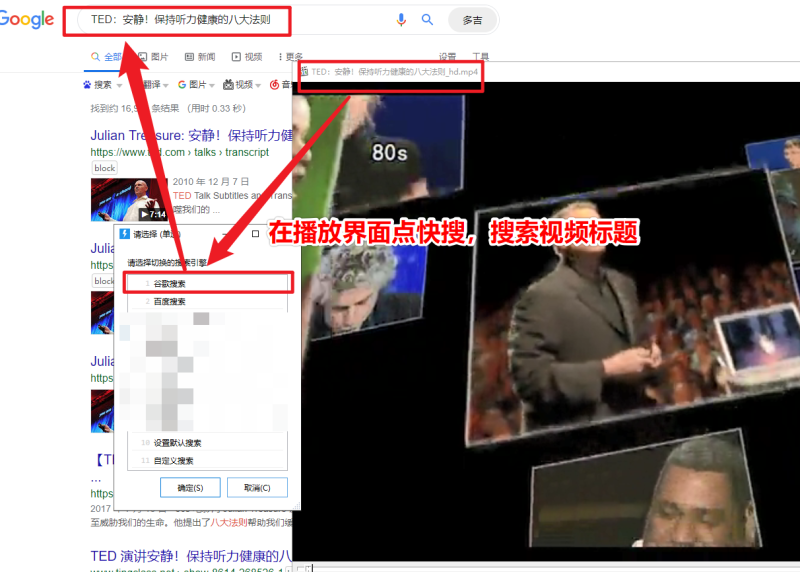Select 设置默认搜索 in the list

point(208,443)
